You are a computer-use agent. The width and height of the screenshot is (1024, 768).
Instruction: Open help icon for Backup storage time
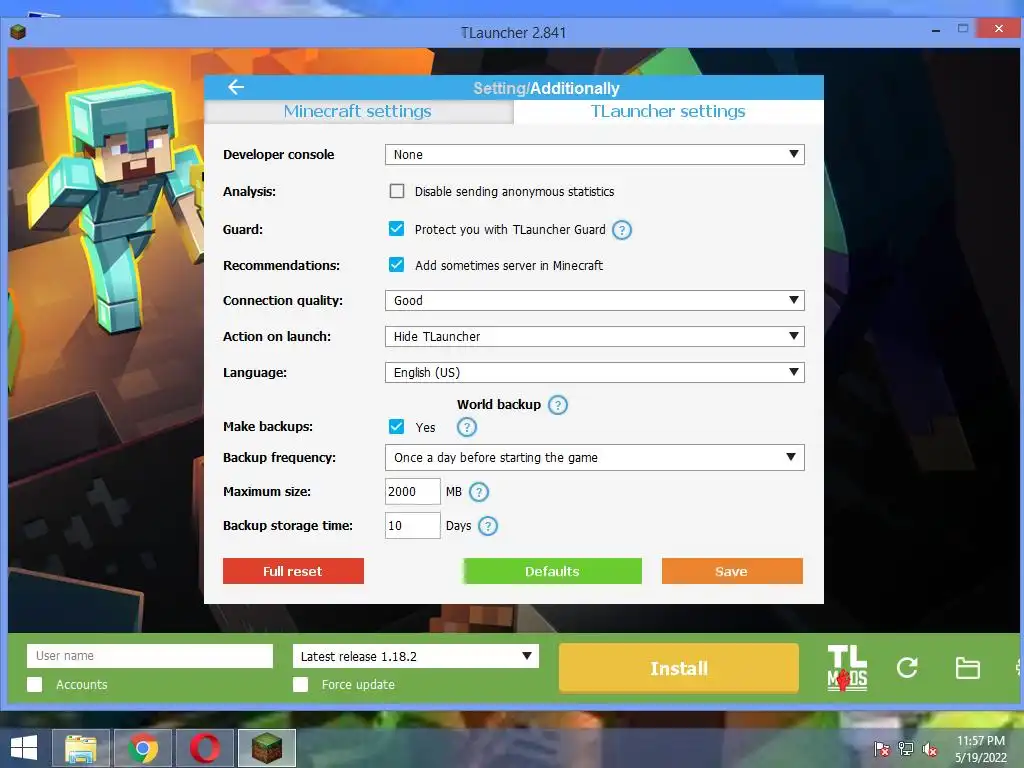488,526
